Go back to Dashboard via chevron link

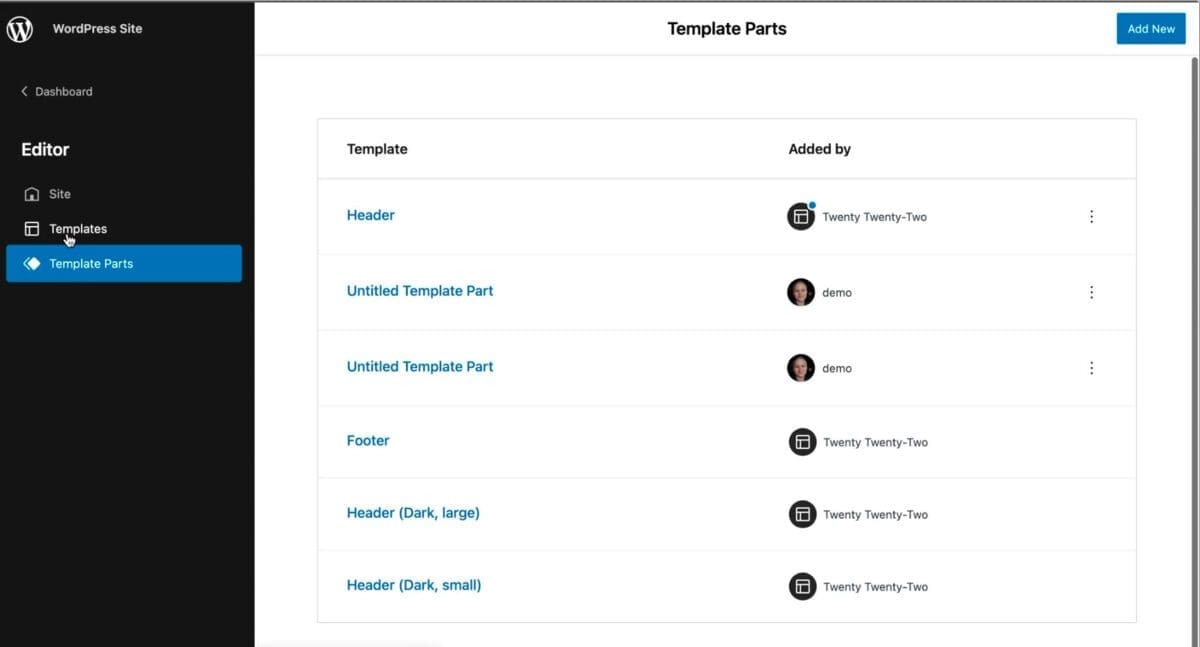56,91
